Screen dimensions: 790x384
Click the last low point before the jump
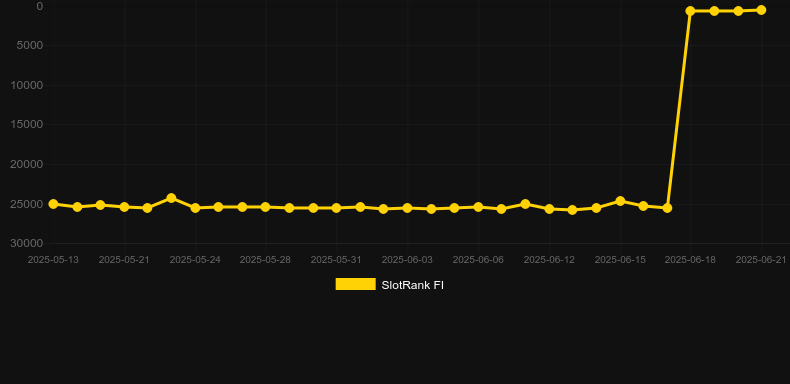point(667,208)
